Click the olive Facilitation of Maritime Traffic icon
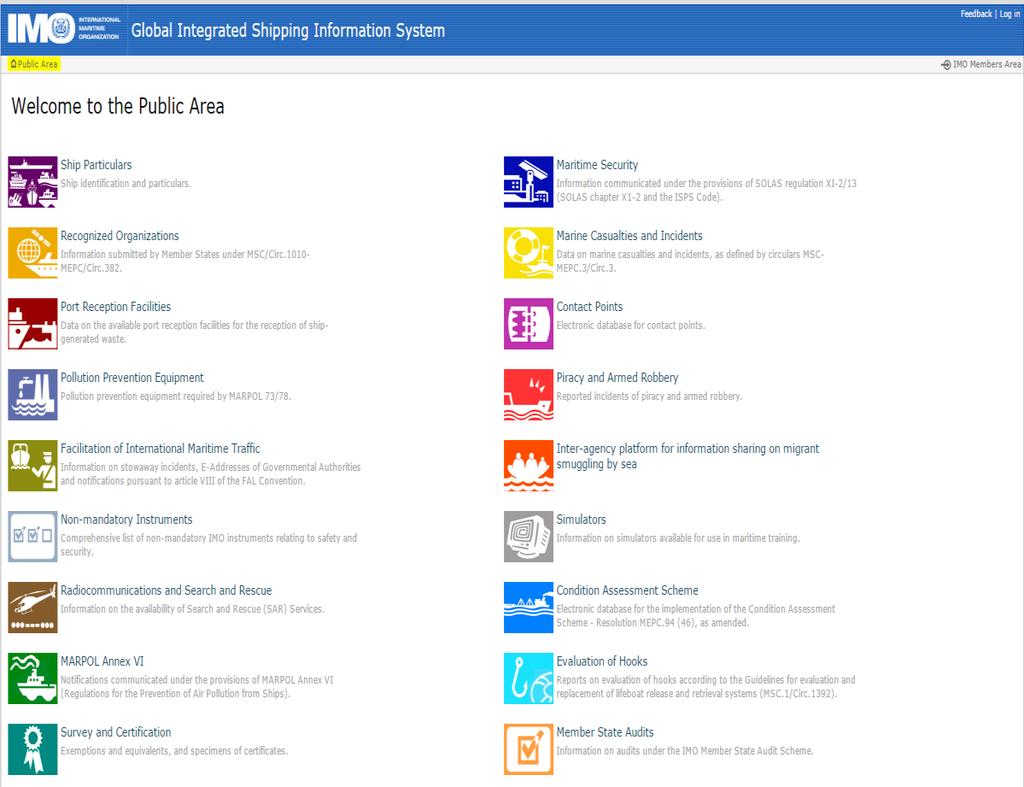 coord(33,466)
